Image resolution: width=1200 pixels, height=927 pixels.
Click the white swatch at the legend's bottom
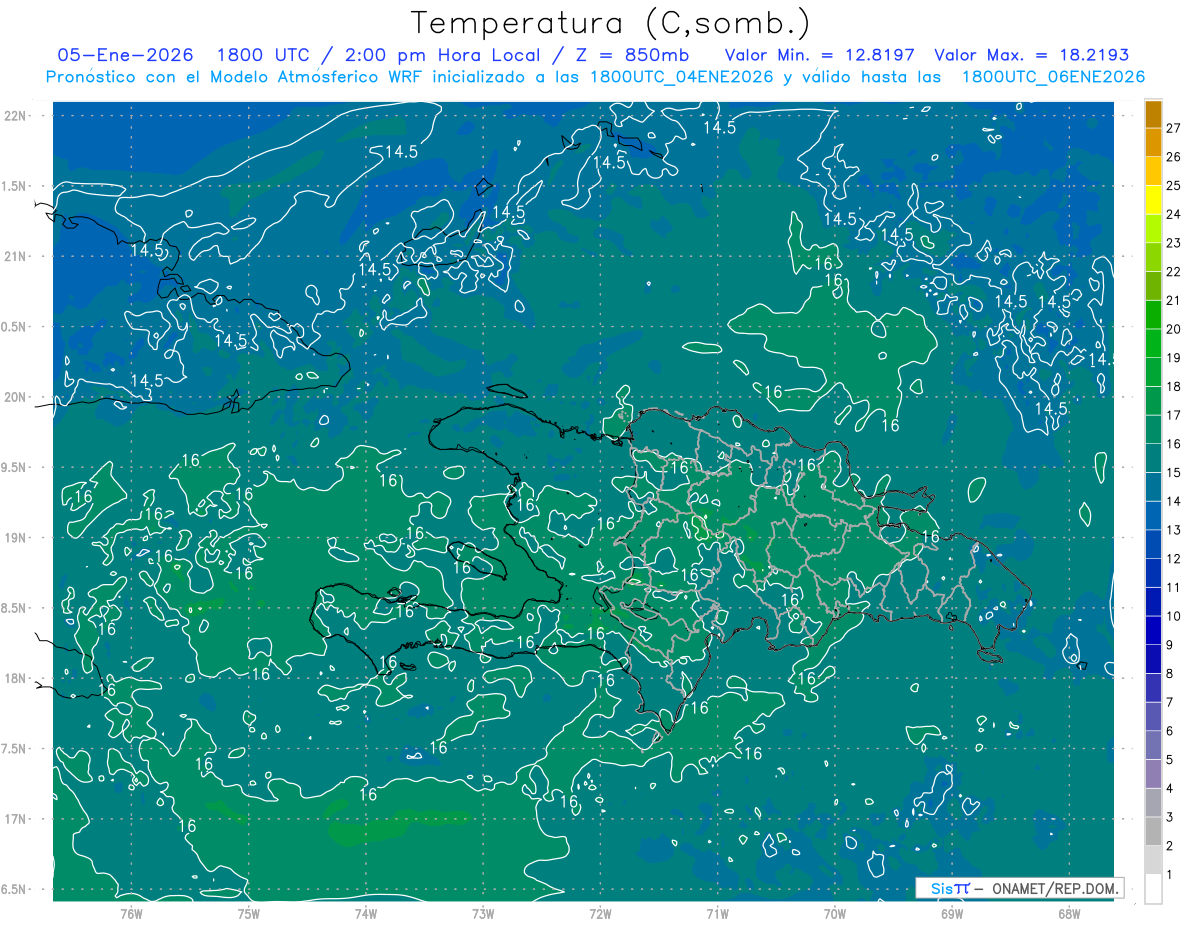tap(1153, 889)
